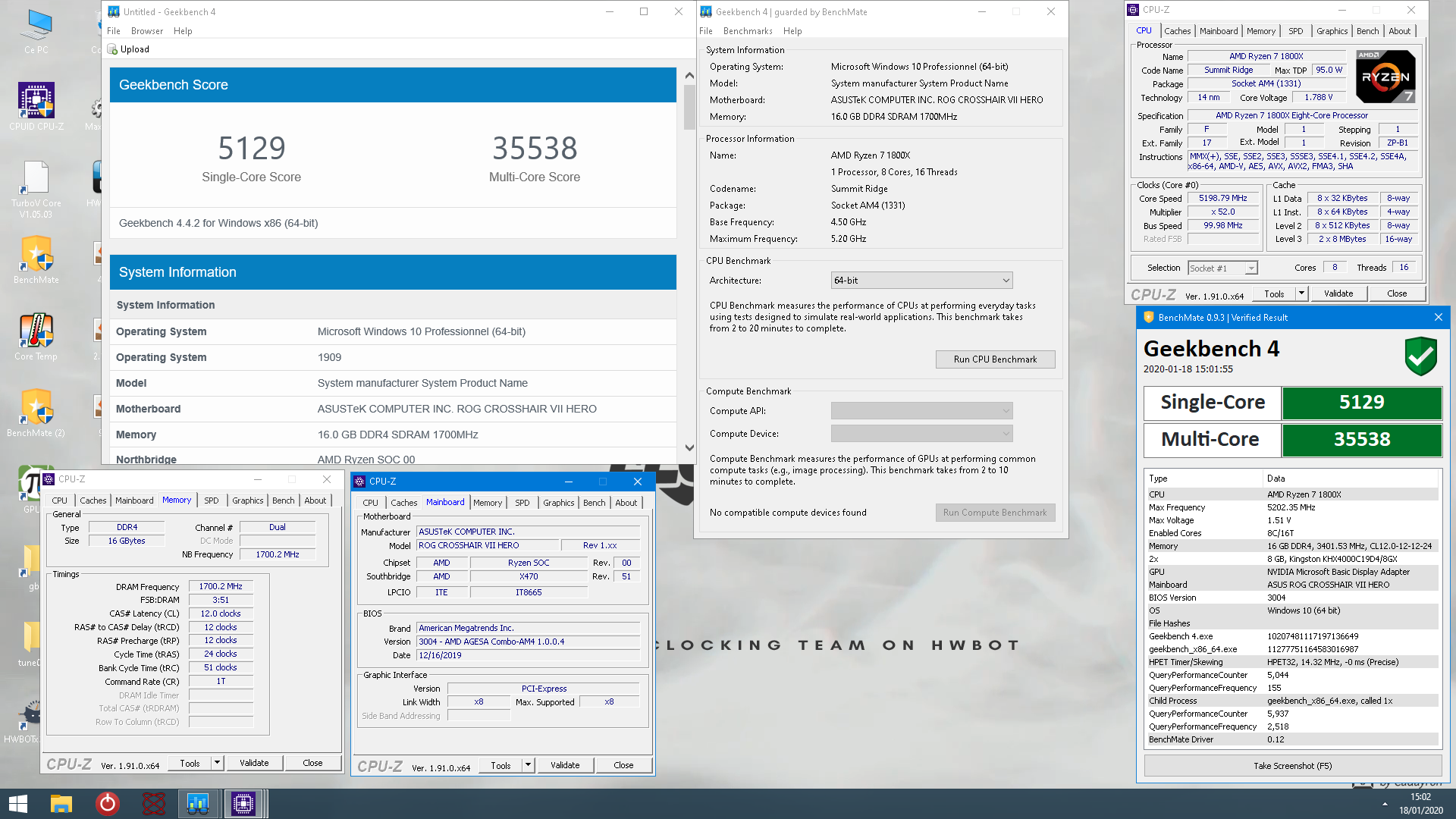Screen dimensions: 1456x819
Task: Switch to Graphics tab in top CPU-Z
Action: pos(1332,31)
